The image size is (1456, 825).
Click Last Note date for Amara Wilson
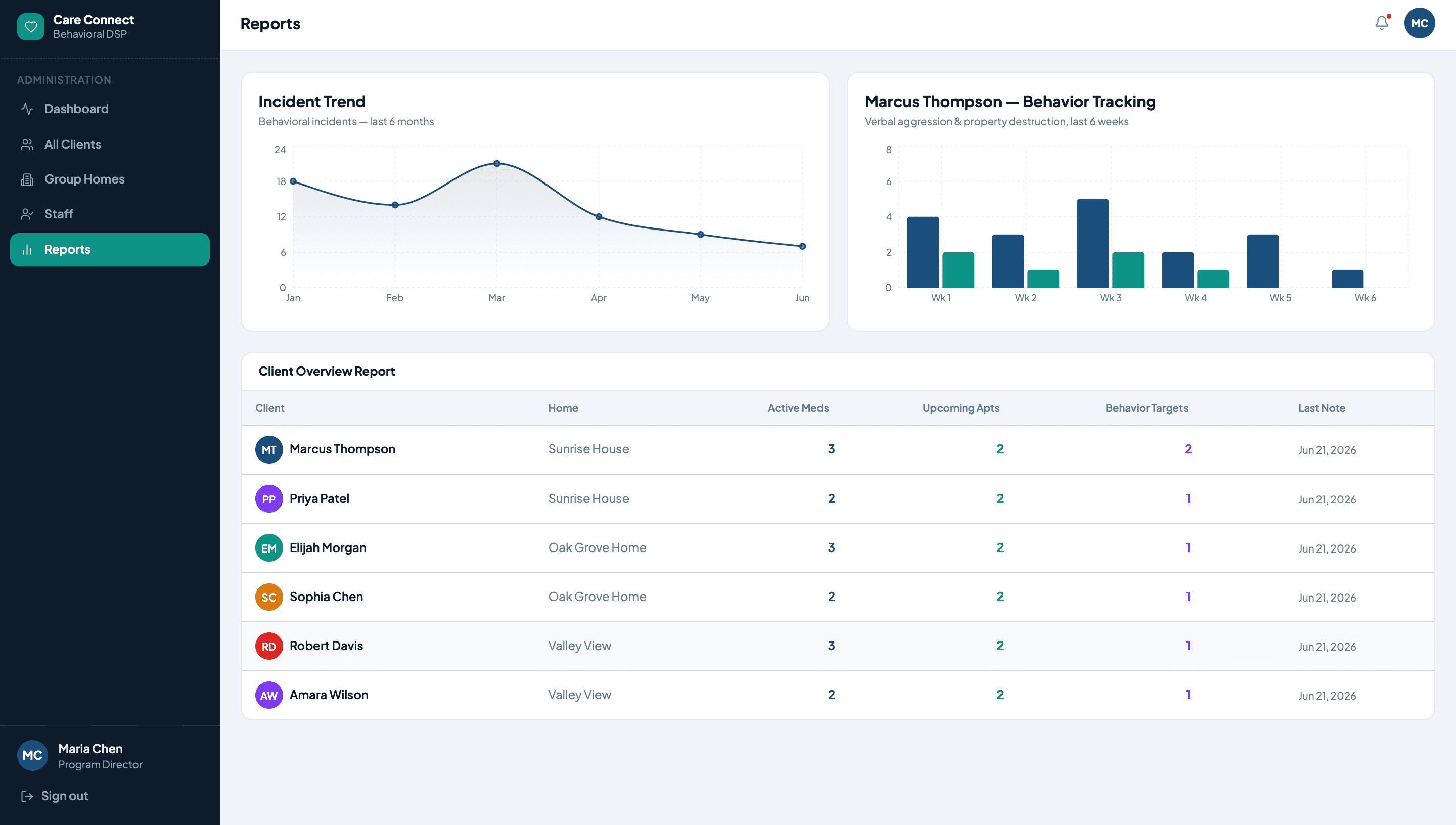1327,696
